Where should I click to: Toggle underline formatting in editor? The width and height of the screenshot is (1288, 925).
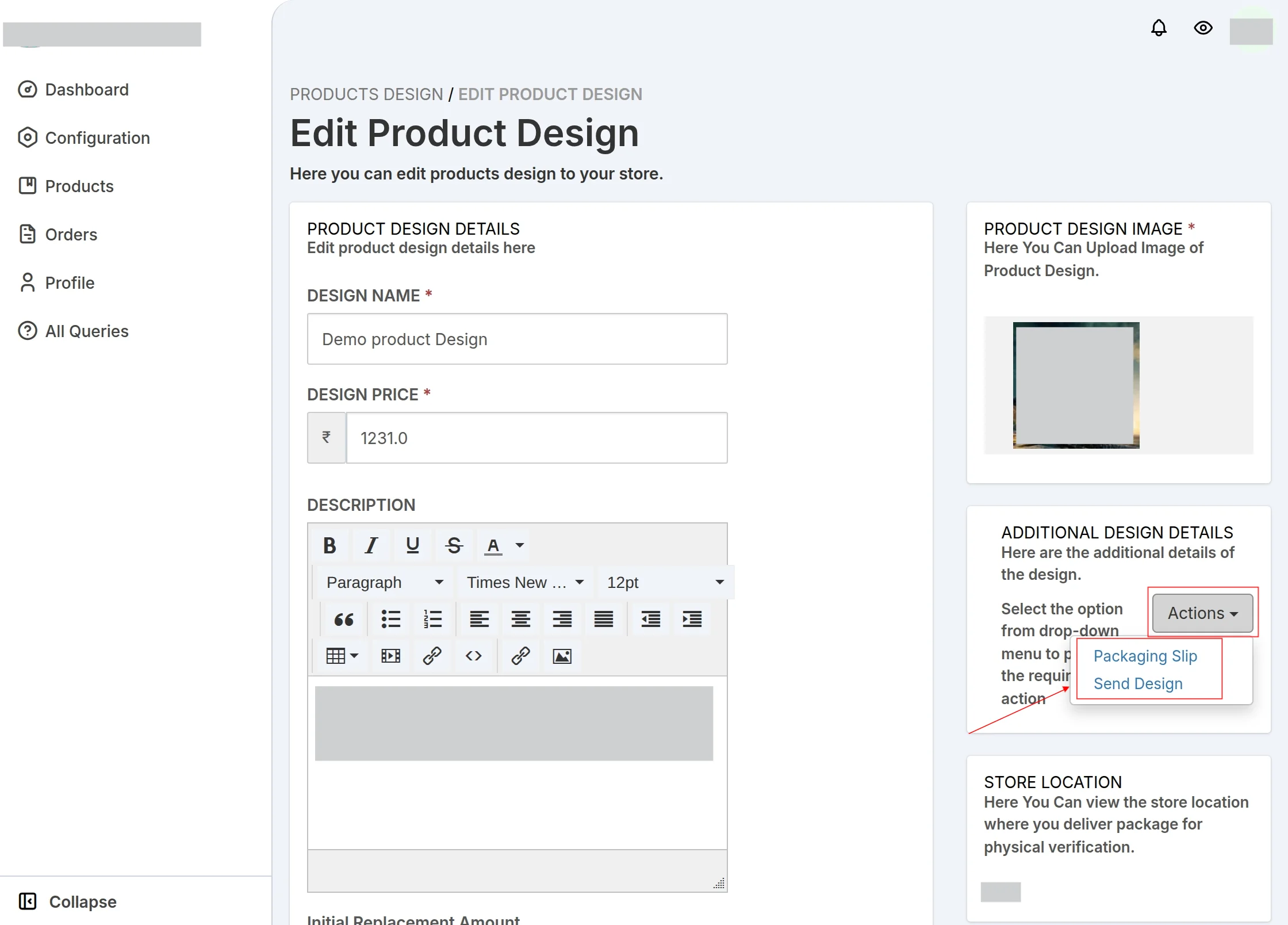tap(412, 545)
